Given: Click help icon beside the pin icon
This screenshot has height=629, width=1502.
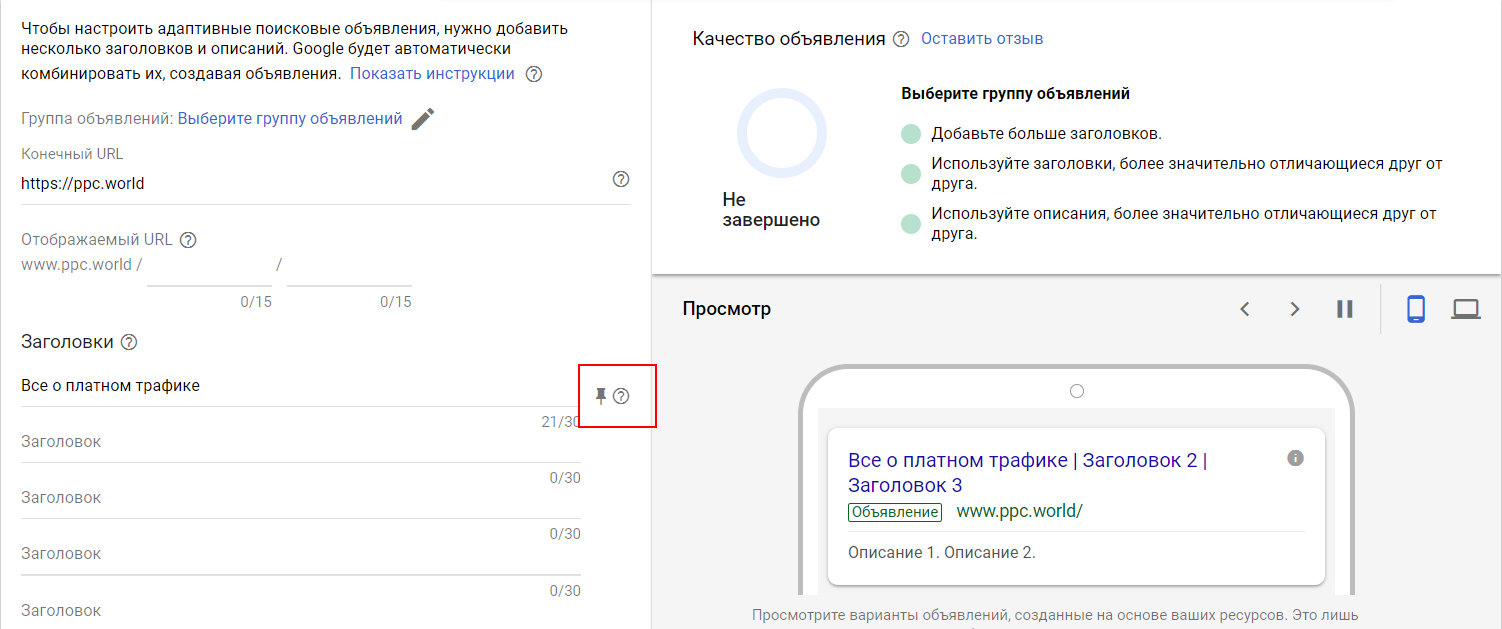Looking at the screenshot, I should coord(621,397).
